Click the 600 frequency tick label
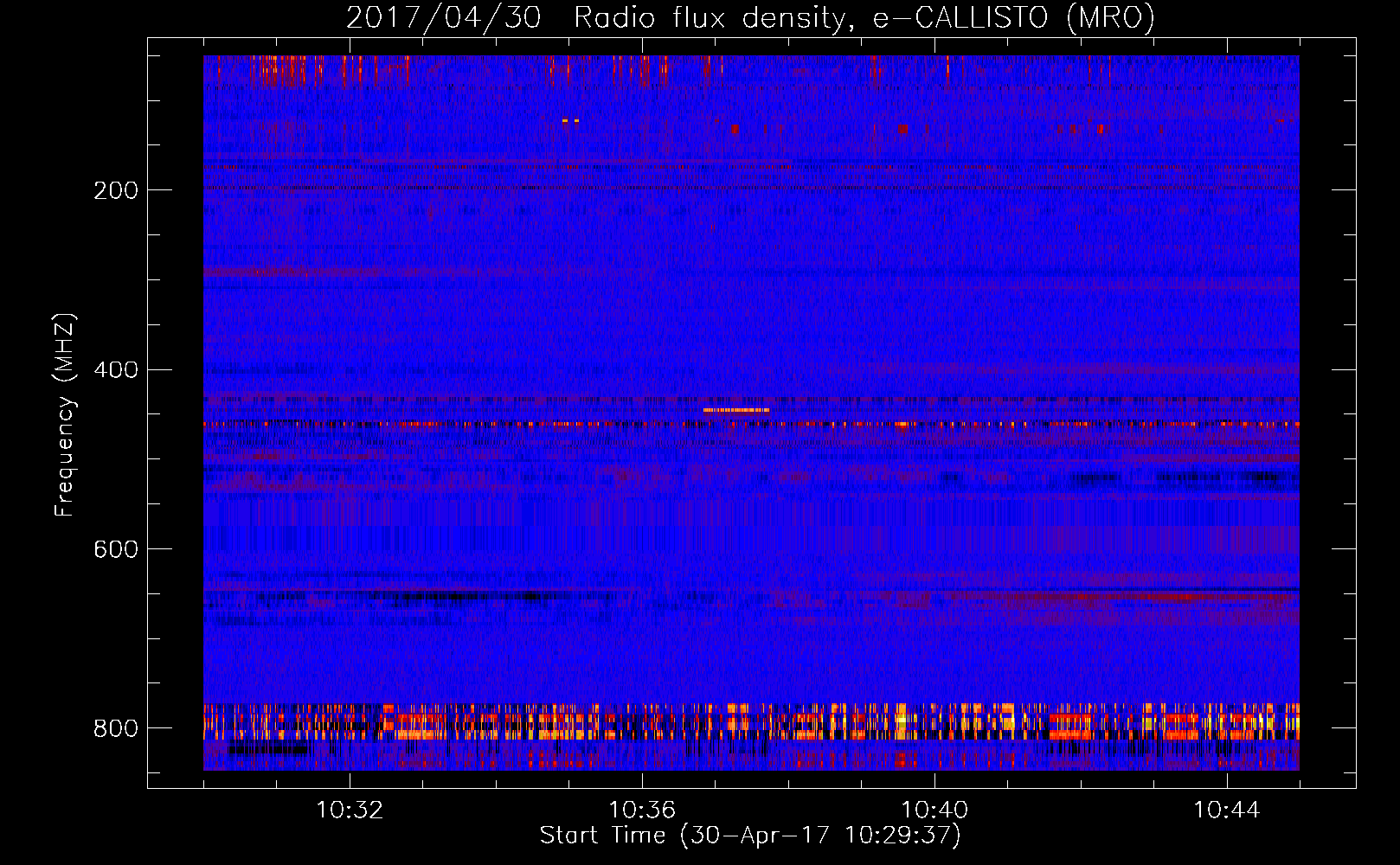This screenshot has width=1400, height=865. pyautogui.click(x=116, y=549)
